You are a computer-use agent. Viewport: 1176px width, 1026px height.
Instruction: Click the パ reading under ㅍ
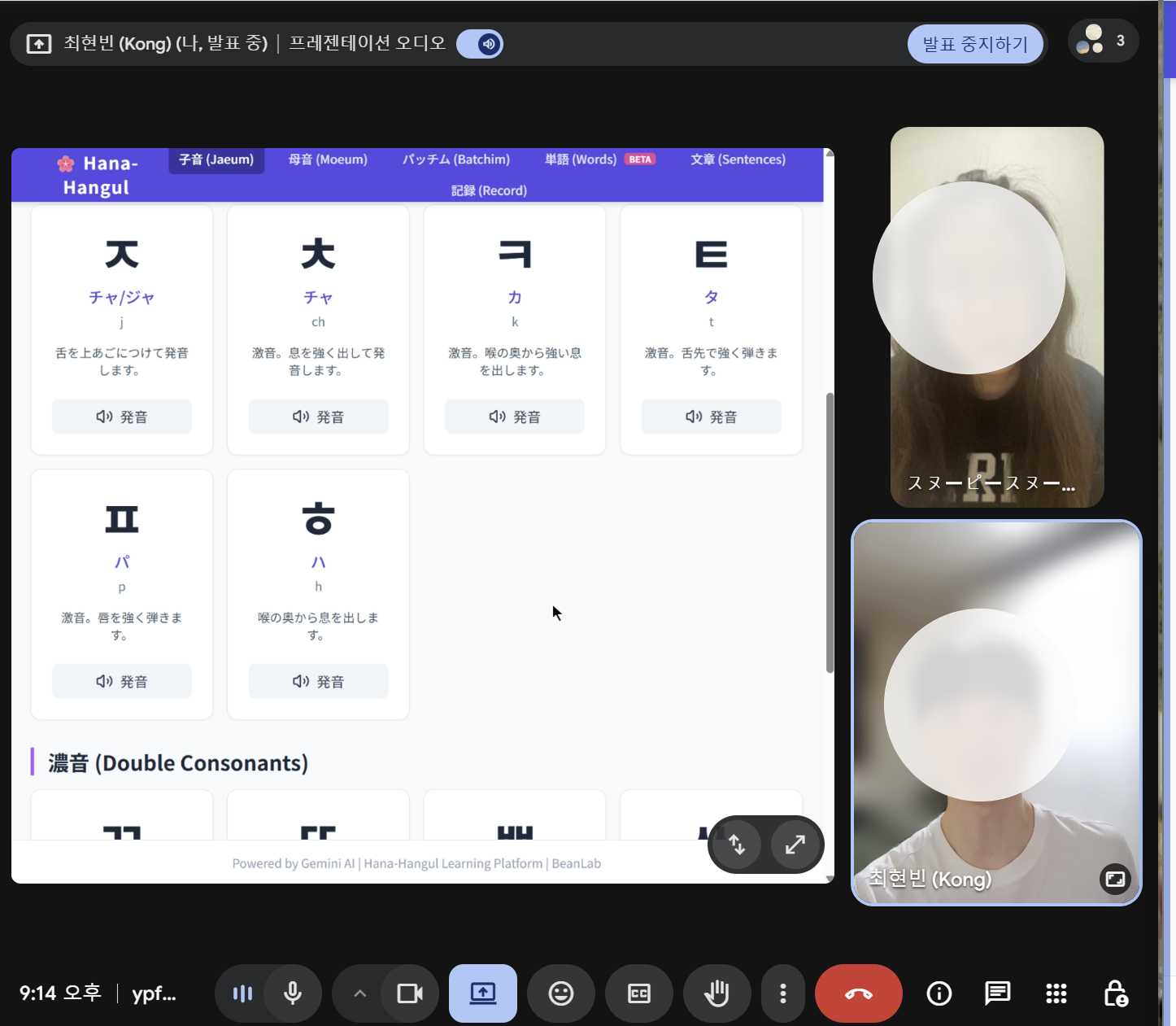[x=122, y=561]
